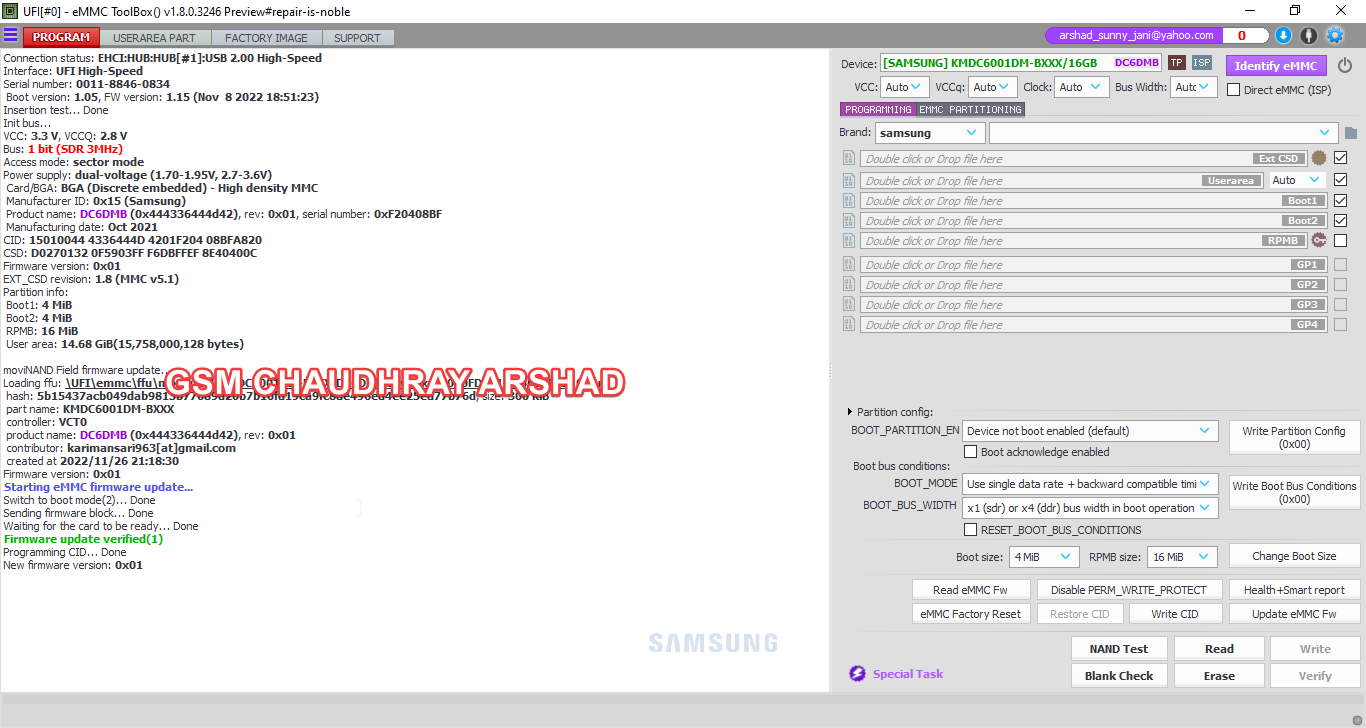Check RESET_BOOT_BUS_CONDITIONS option
The height and width of the screenshot is (728, 1366).
970,530
